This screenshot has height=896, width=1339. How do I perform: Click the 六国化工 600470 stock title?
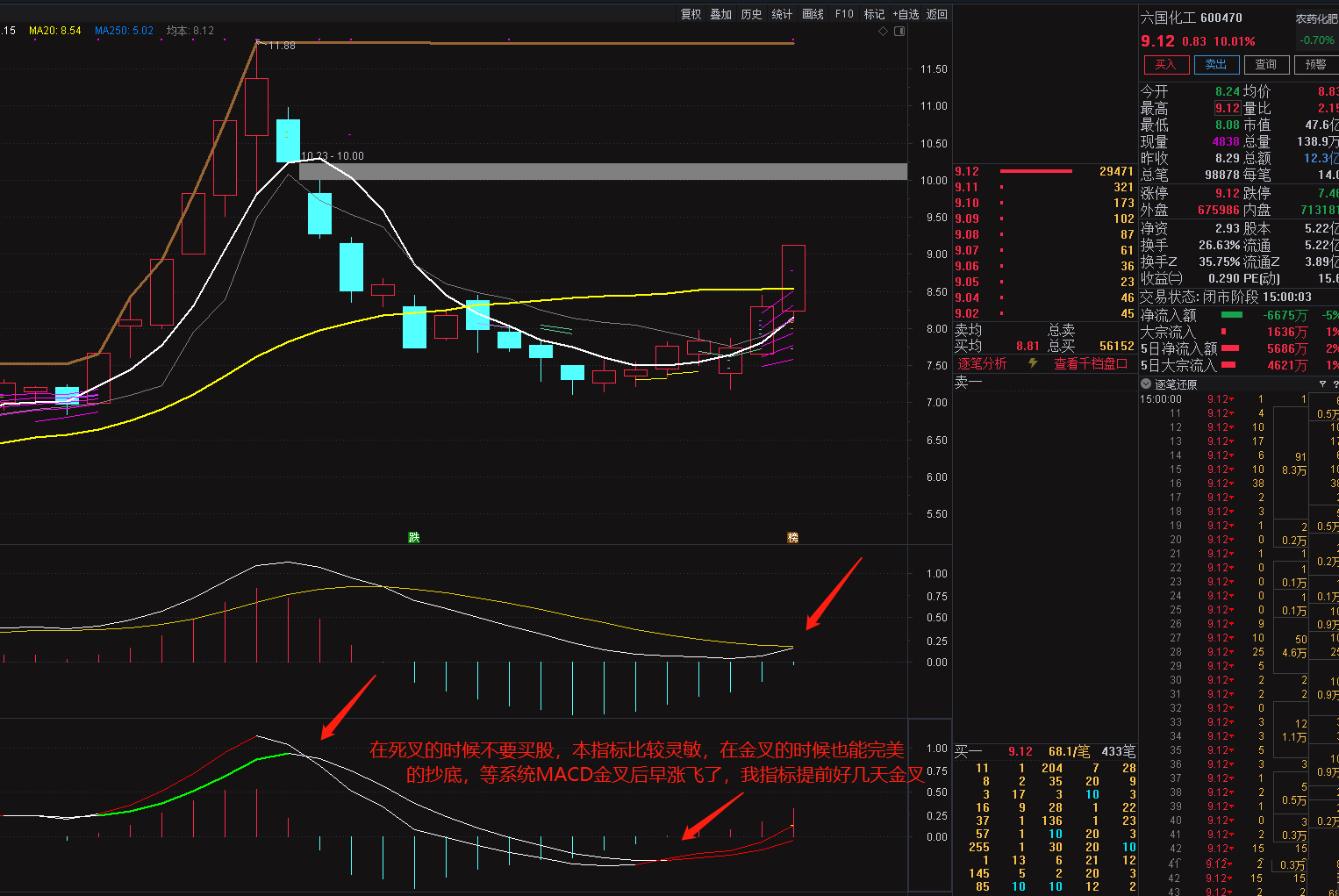click(1192, 18)
